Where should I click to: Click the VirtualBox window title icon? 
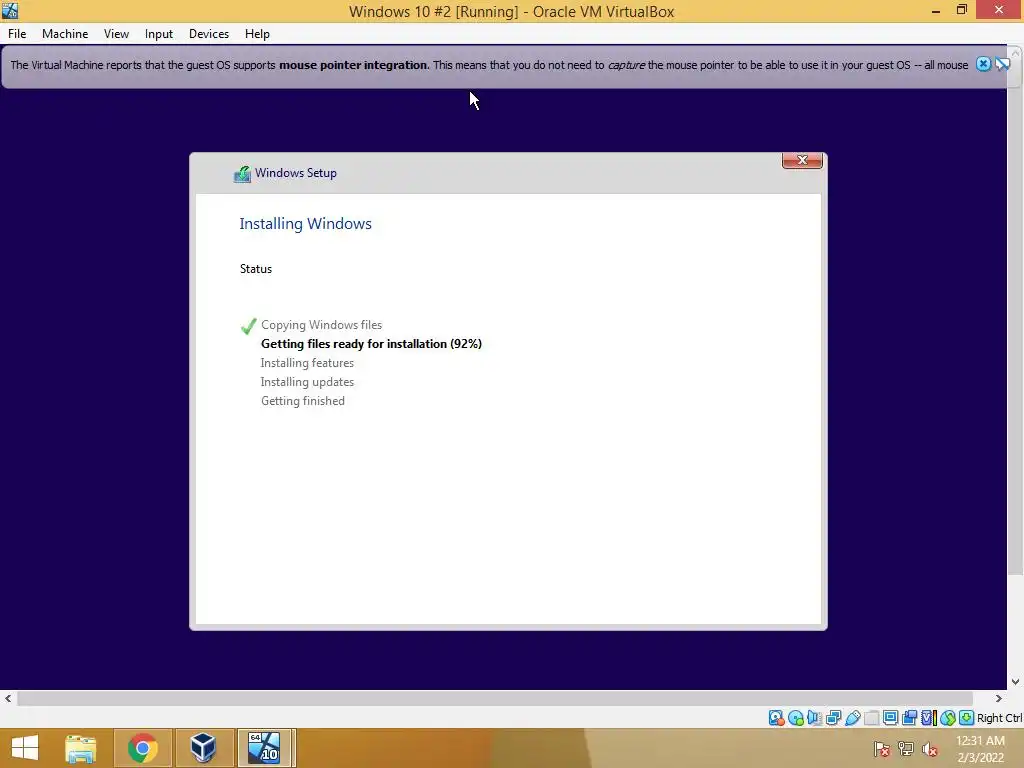click(x=10, y=10)
